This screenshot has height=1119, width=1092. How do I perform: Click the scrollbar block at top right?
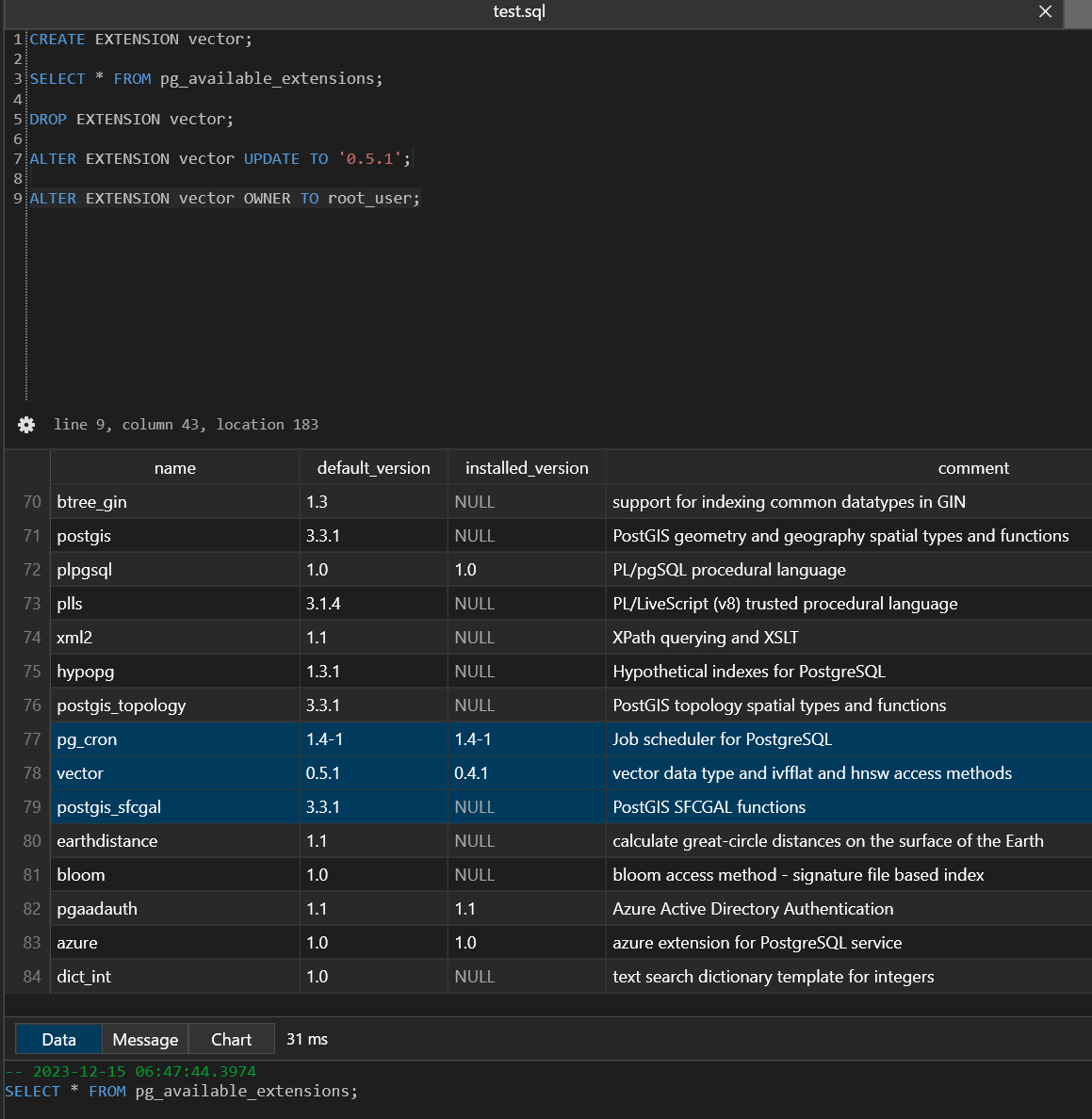pyautogui.click(x=1078, y=13)
